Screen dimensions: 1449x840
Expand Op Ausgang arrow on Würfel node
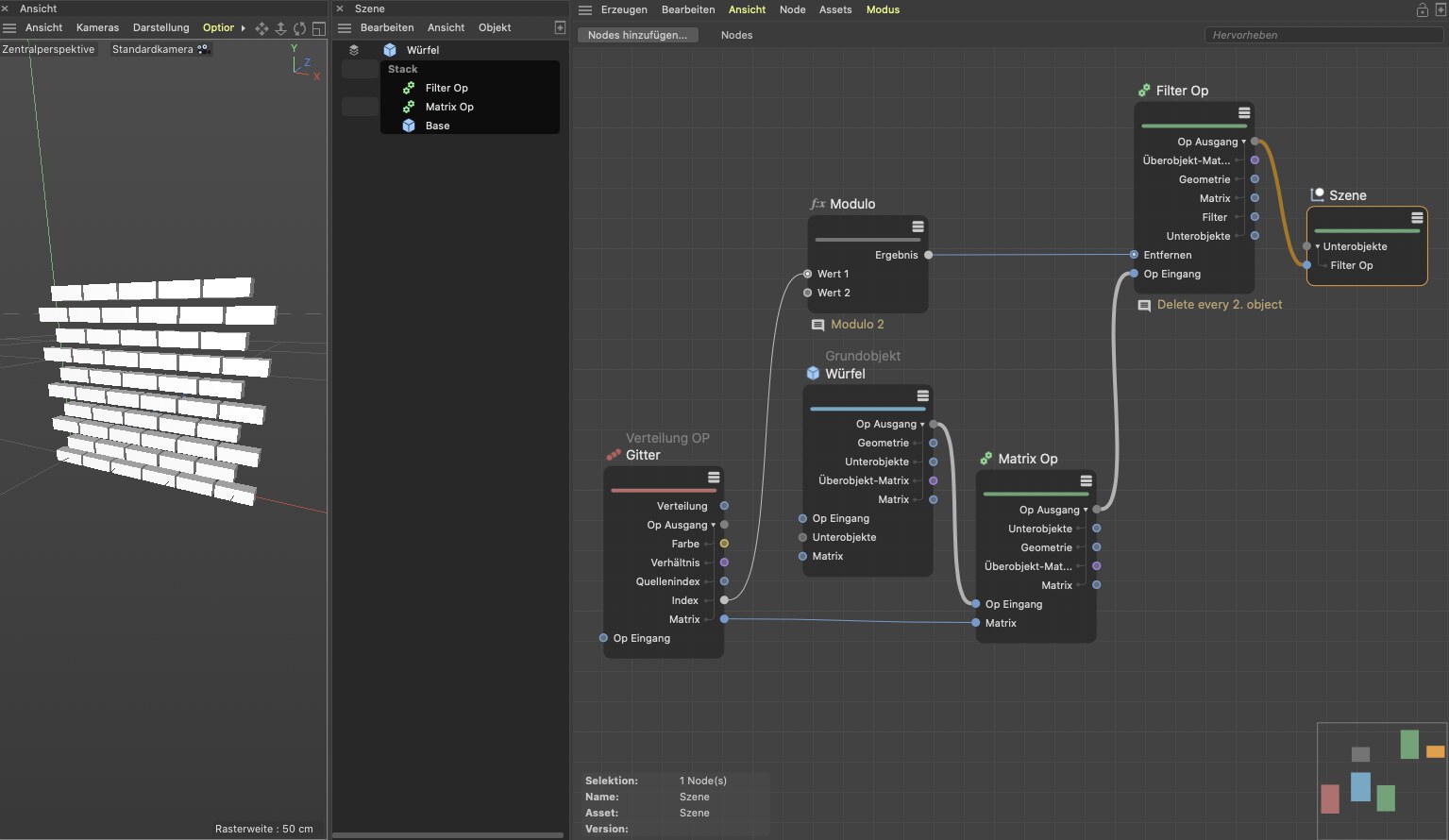(922, 425)
